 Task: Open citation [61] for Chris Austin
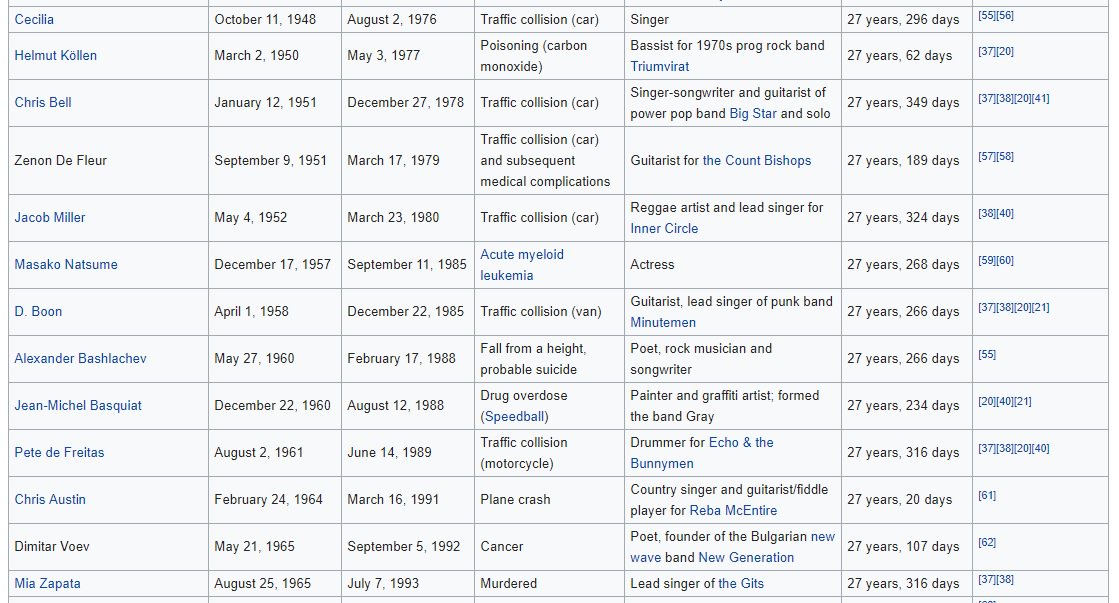click(987, 495)
